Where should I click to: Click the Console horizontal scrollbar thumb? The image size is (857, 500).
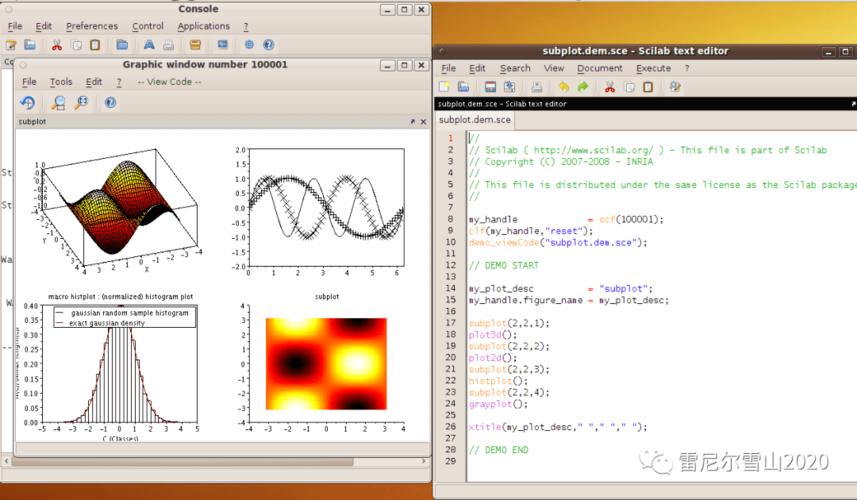pos(182,462)
